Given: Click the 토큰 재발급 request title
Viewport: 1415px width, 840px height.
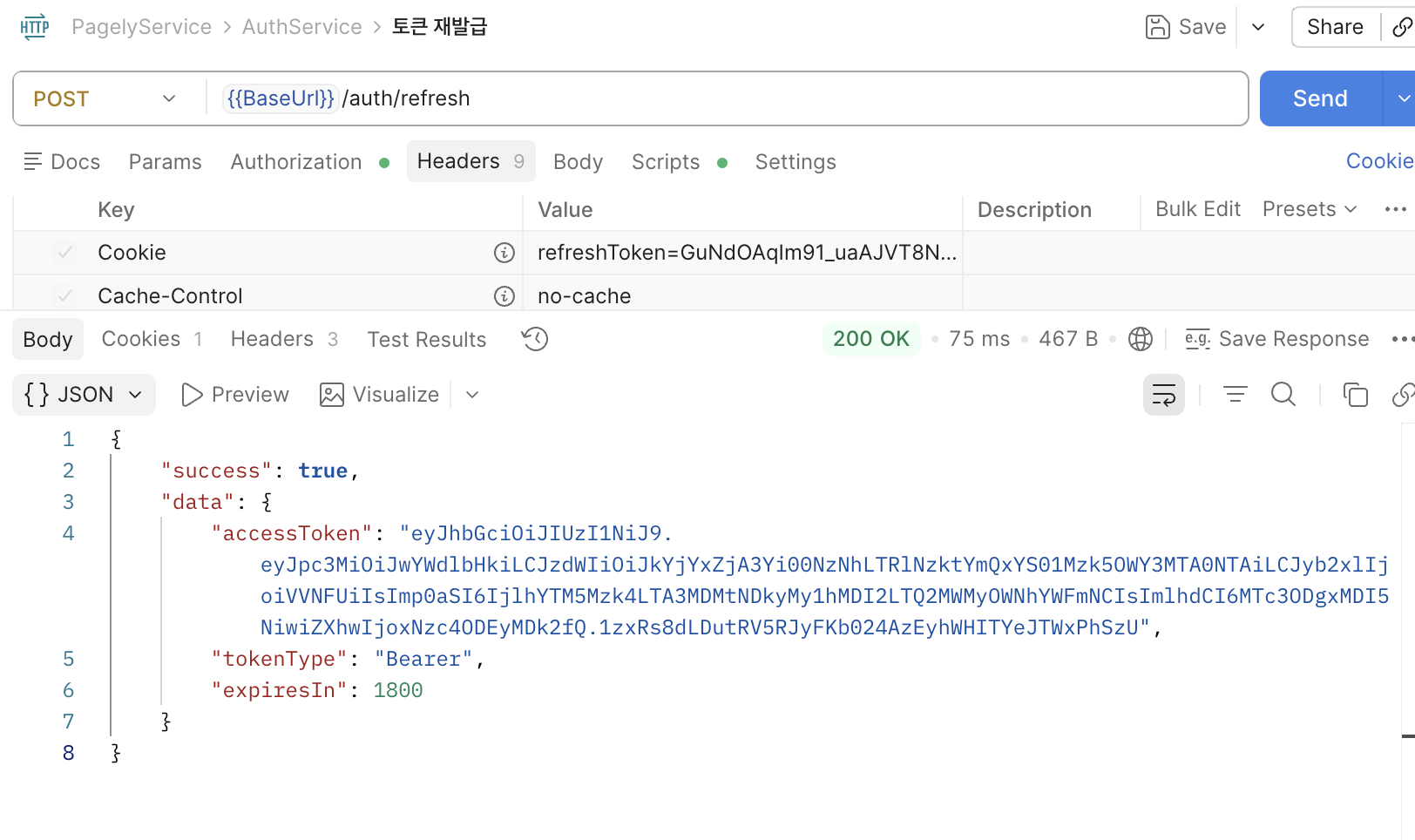Looking at the screenshot, I should 439,27.
